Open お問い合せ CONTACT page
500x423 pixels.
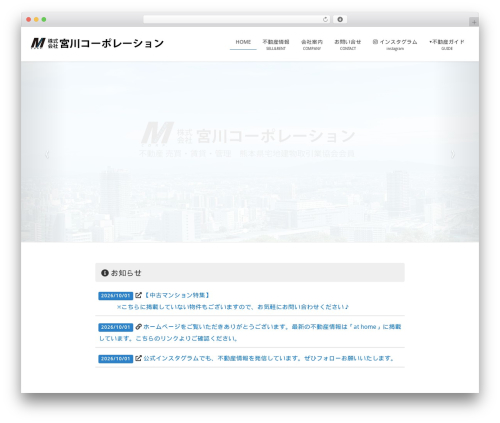pyautogui.click(x=348, y=44)
